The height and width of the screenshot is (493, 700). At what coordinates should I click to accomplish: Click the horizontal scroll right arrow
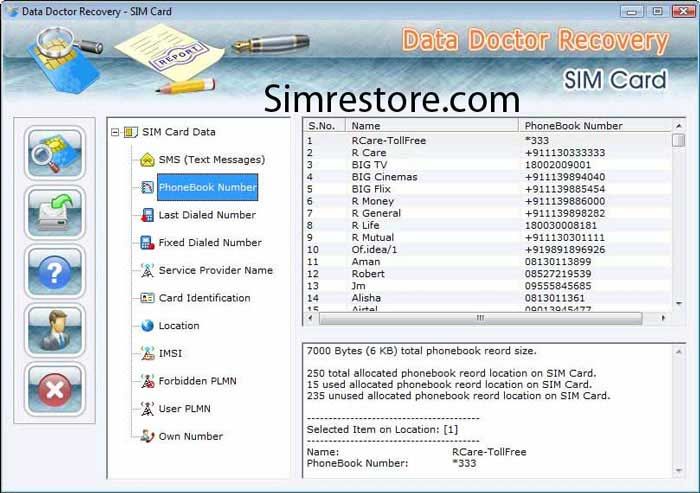[663, 318]
